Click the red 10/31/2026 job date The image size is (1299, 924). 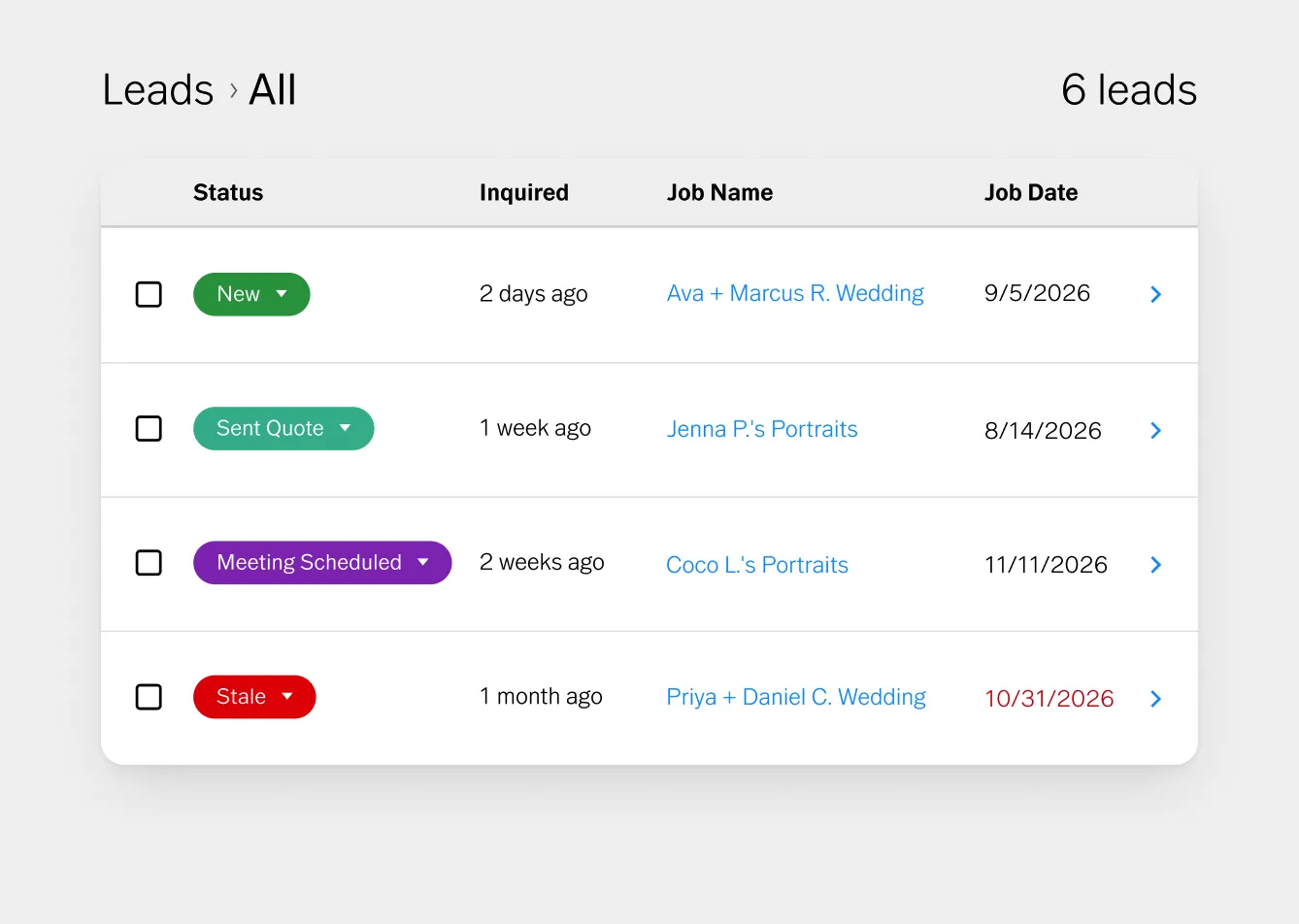pyautogui.click(x=1049, y=699)
